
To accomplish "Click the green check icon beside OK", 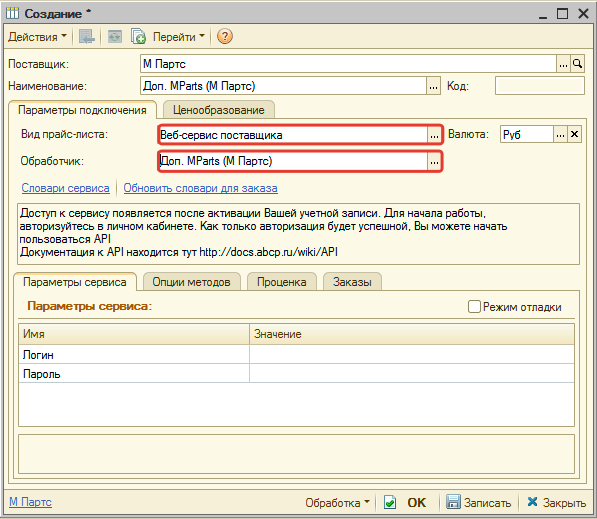I will (390, 503).
